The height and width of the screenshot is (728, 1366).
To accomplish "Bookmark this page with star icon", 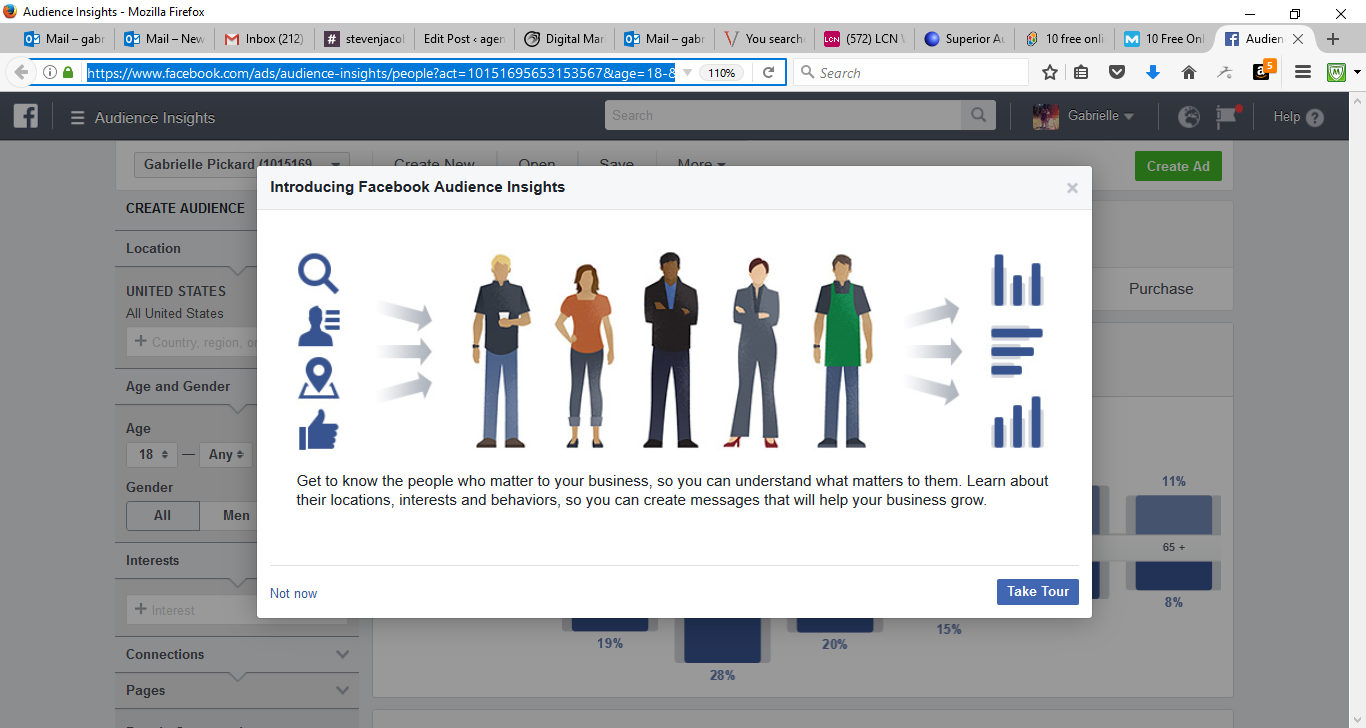I will (1050, 73).
